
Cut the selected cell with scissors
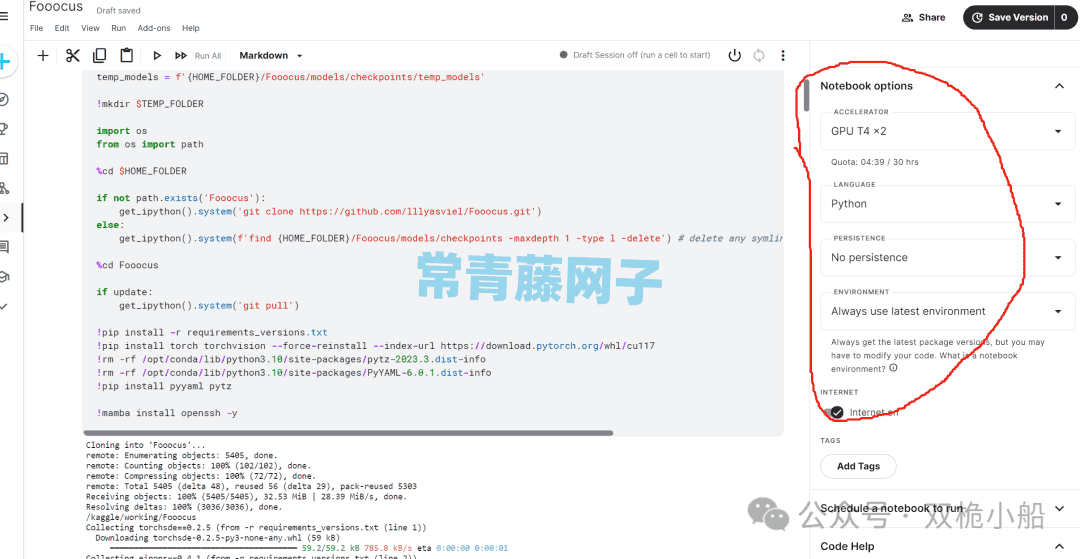click(73, 56)
